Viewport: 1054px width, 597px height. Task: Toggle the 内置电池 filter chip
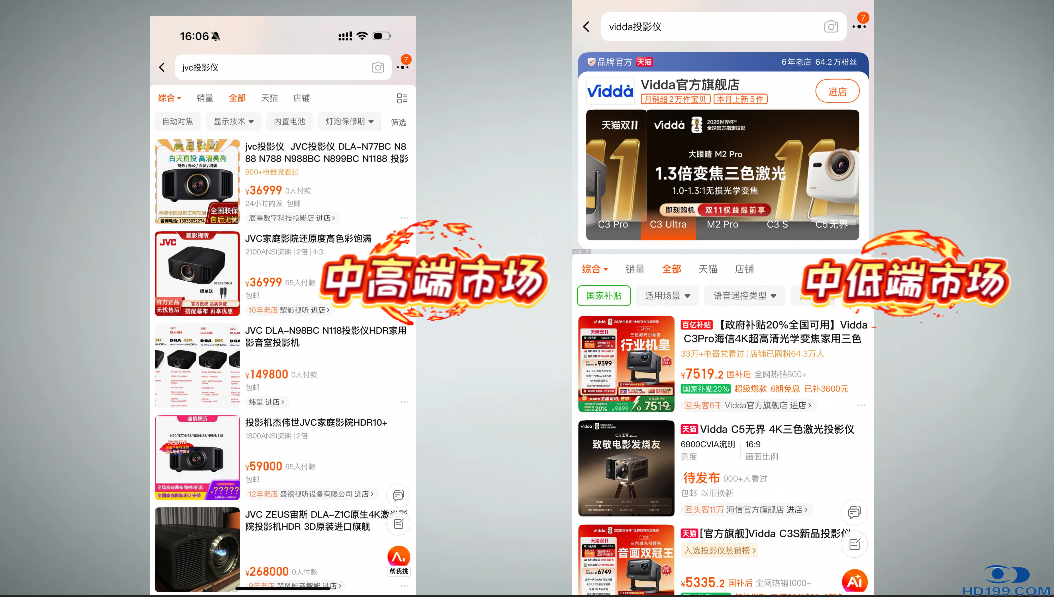[290, 122]
